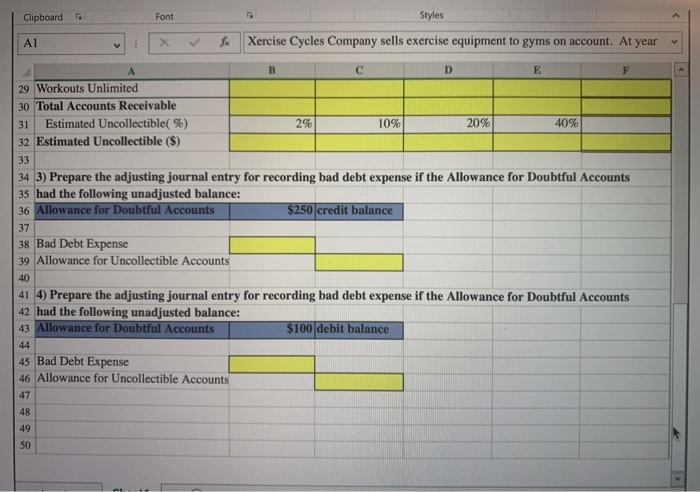Expand the formula bar

click(x=674, y=42)
